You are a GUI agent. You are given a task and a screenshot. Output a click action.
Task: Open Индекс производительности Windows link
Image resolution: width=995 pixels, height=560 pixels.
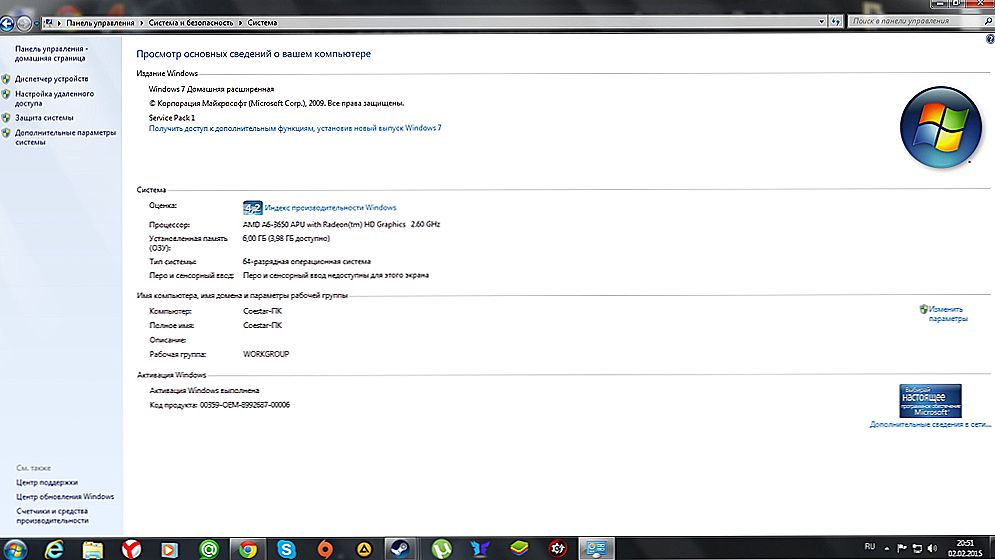point(330,208)
